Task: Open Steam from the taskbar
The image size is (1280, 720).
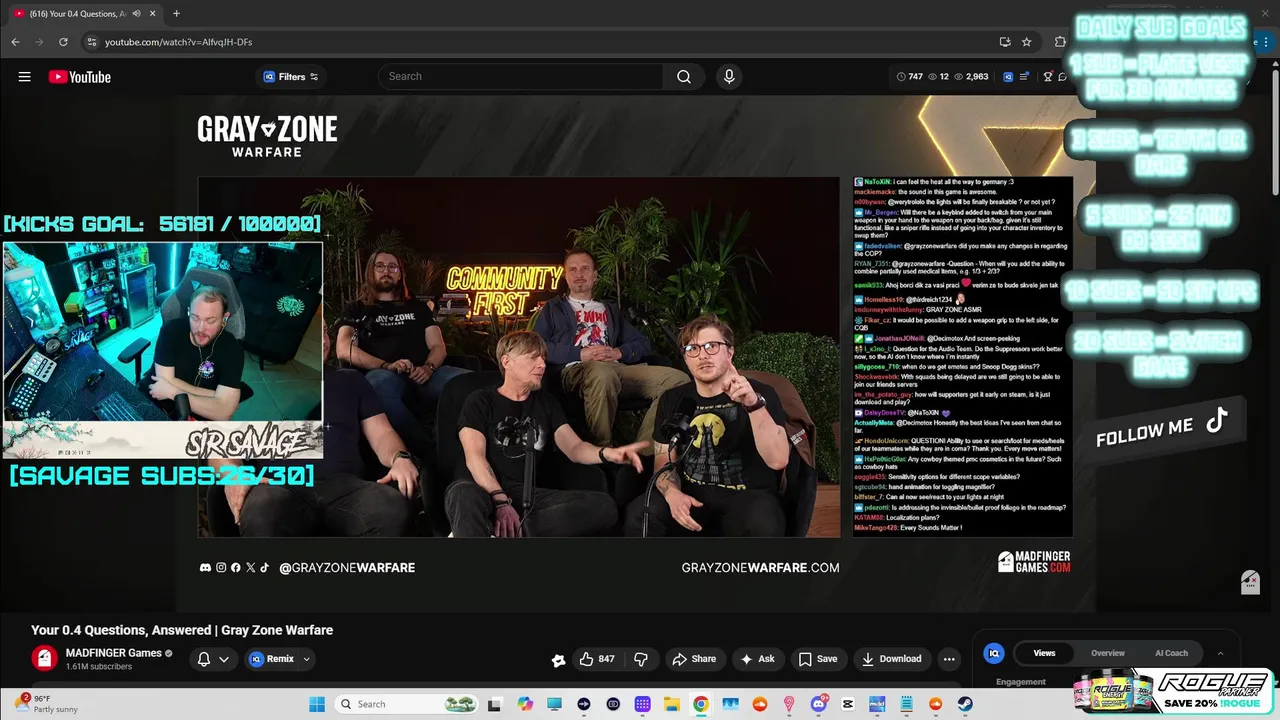Action: coord(965,704)
